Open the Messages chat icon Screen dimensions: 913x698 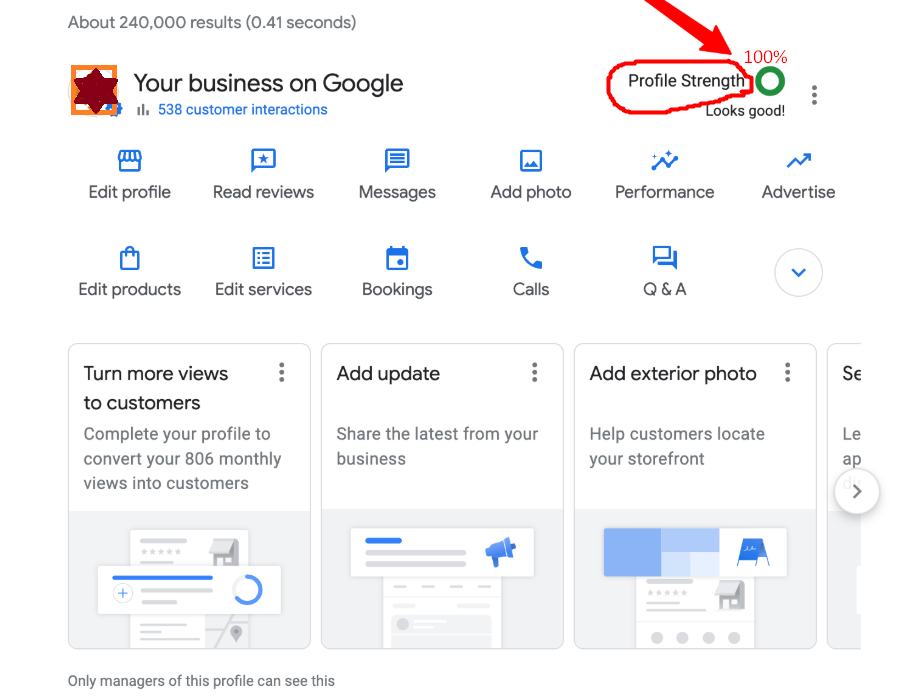pyautogui.click(x=397, y=160)
